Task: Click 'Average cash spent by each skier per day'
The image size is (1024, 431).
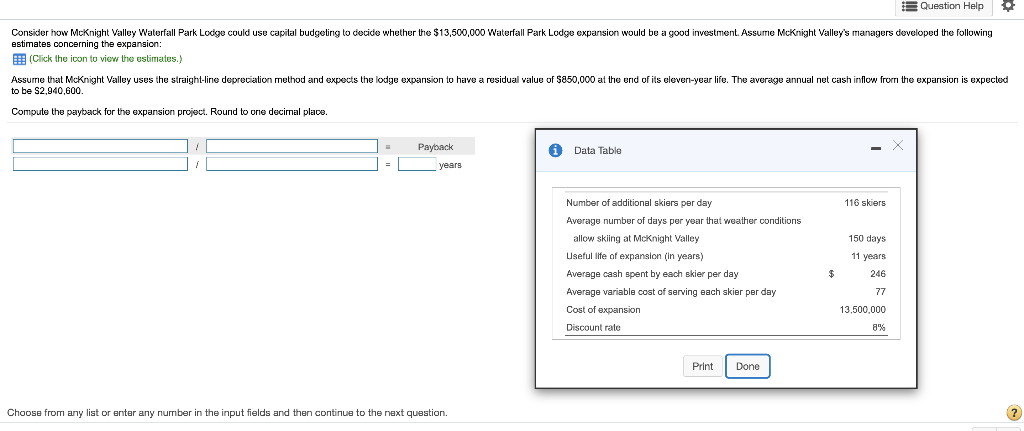Action: (652, 274)
